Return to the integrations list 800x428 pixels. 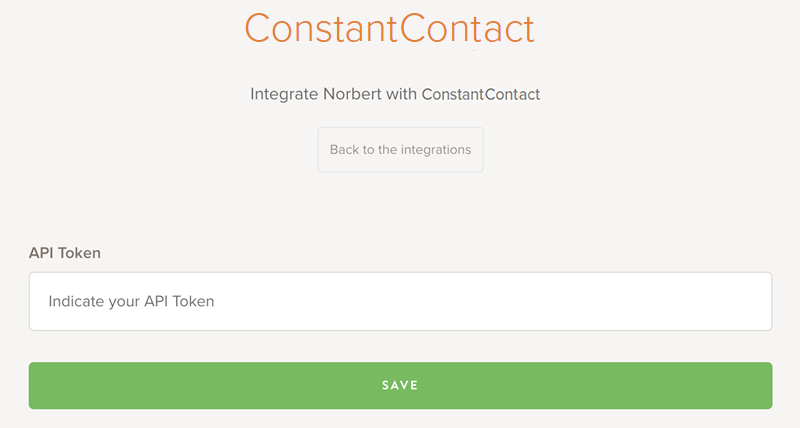400,150
